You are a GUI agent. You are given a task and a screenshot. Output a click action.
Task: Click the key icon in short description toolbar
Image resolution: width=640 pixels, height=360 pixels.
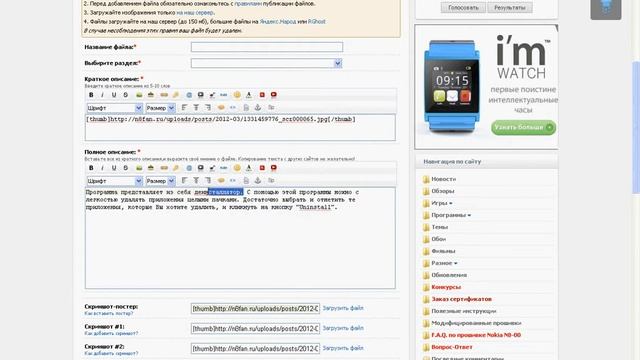point(176,95)
